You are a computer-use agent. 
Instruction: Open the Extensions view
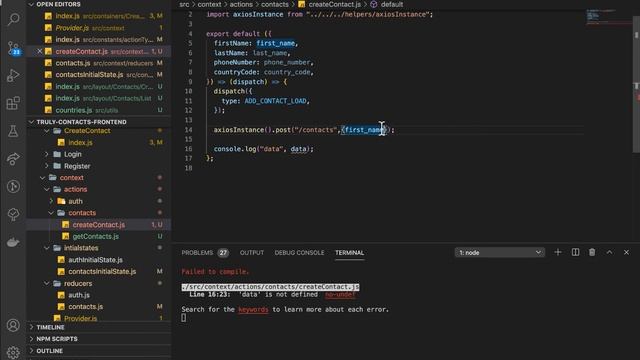click(x=13, y=103)
